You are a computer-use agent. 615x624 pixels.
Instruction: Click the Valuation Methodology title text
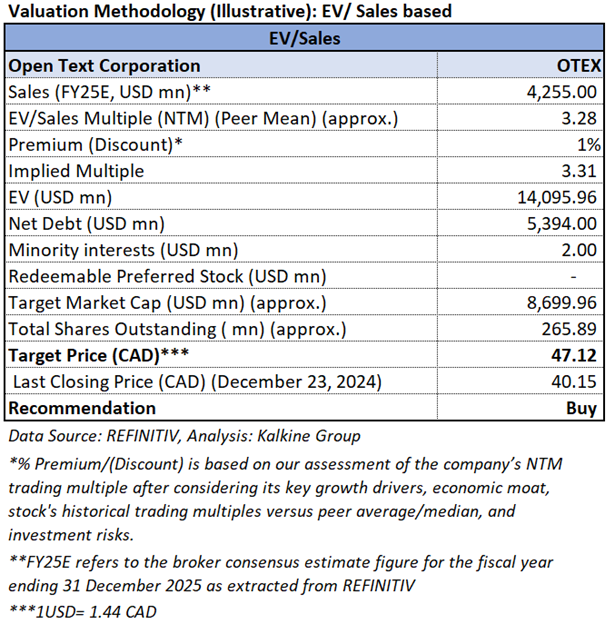[230, 11]
